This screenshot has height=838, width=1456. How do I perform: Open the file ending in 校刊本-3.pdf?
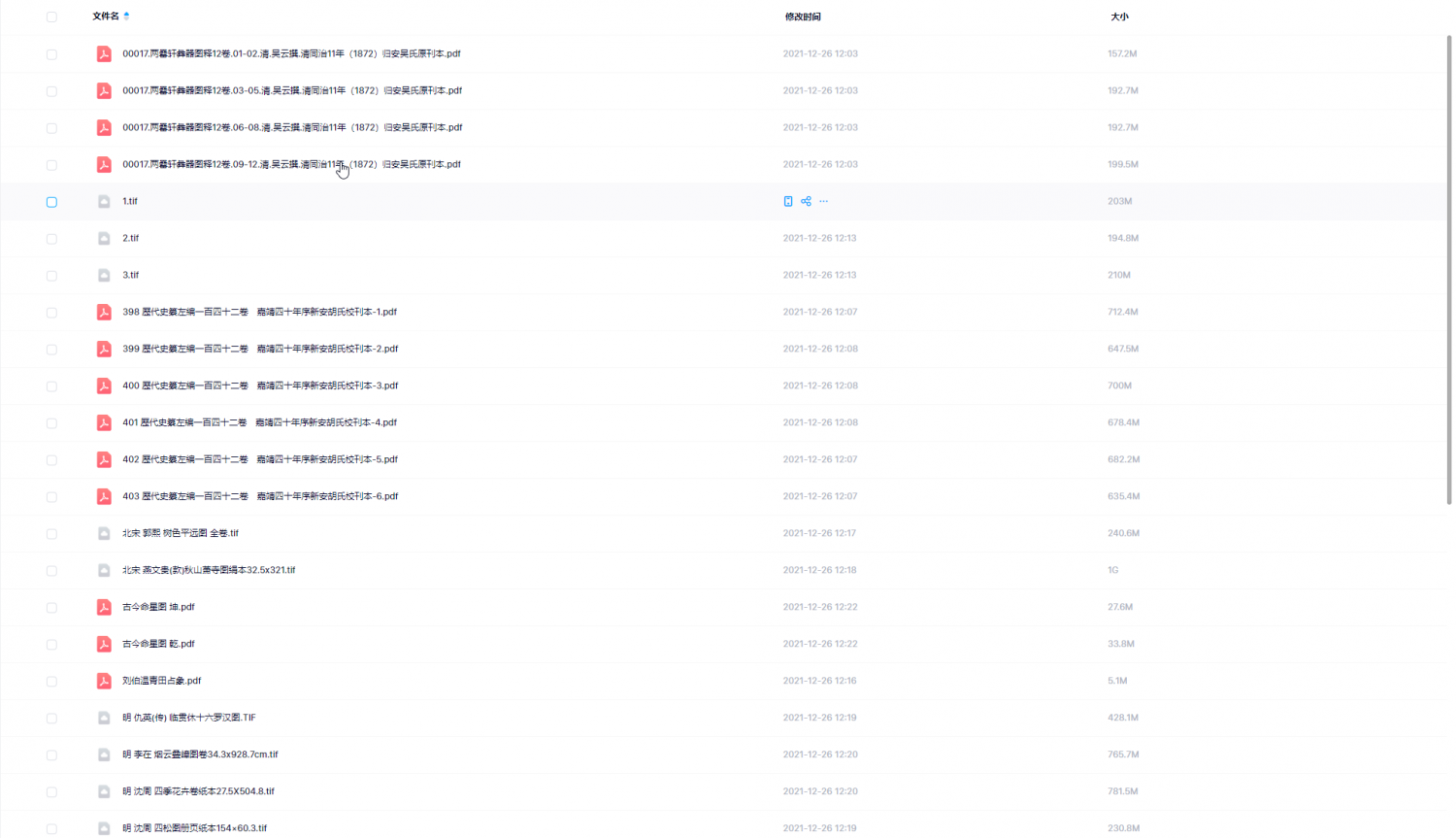point(260,385)
